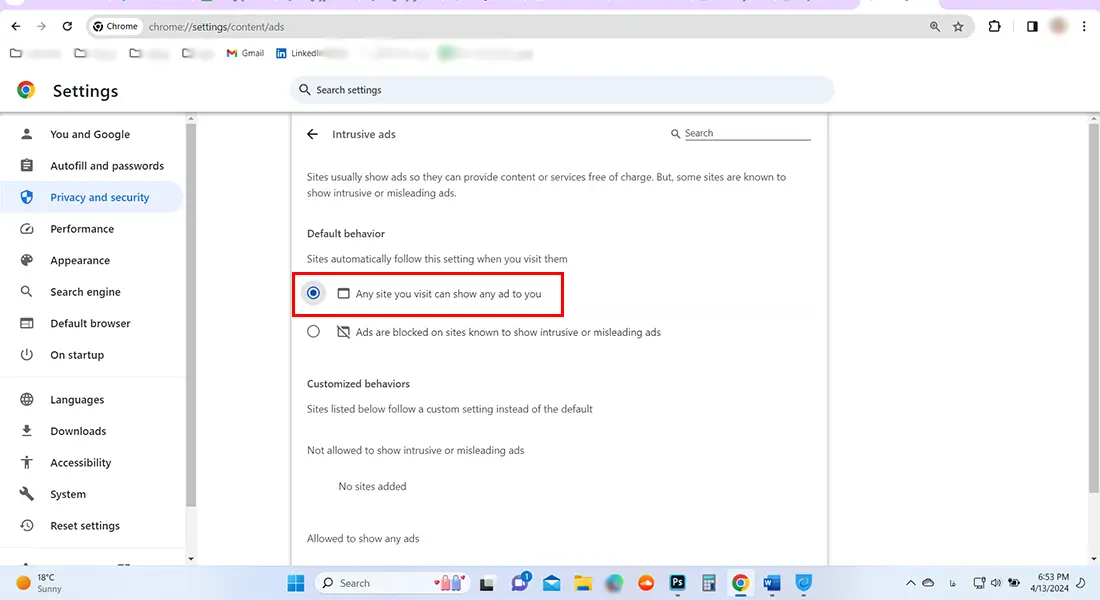Open the You and Google section

[x=90, y=135]
